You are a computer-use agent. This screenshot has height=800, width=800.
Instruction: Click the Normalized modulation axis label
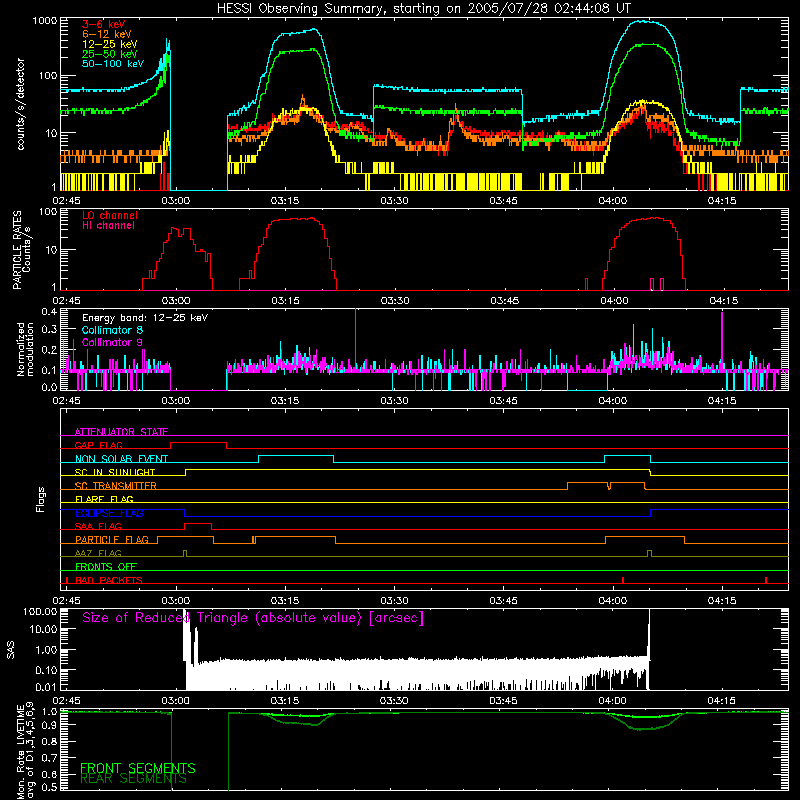coord(25,349)
